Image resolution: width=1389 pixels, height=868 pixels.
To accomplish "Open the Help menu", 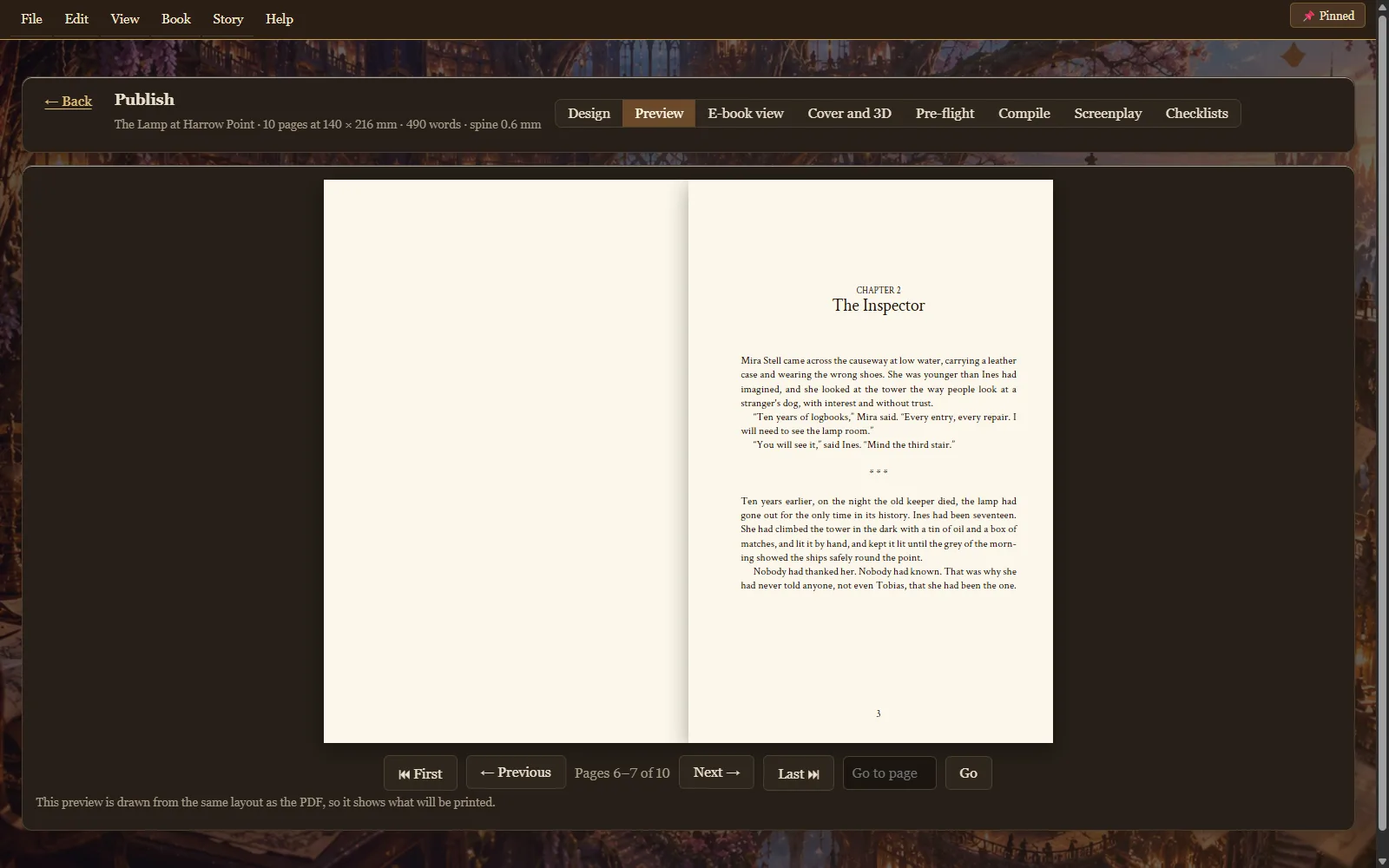I will (x=280, y=19).
